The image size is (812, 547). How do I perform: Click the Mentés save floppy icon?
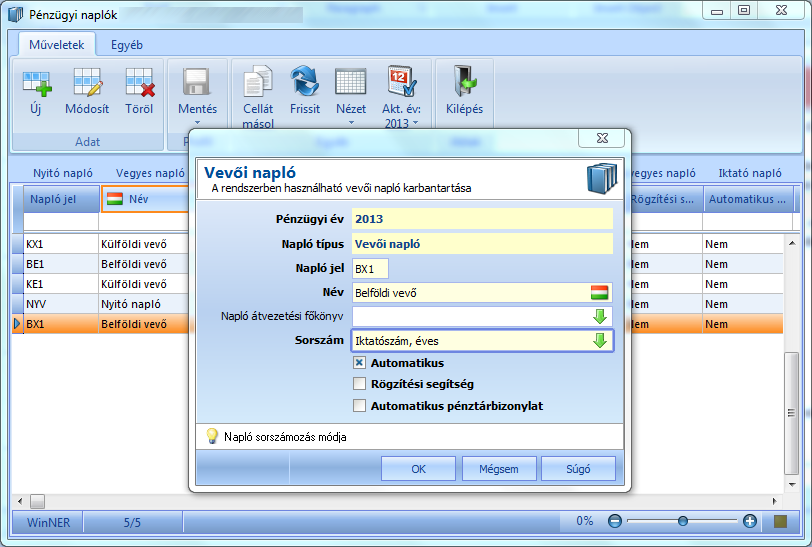(x=197, y=82)
